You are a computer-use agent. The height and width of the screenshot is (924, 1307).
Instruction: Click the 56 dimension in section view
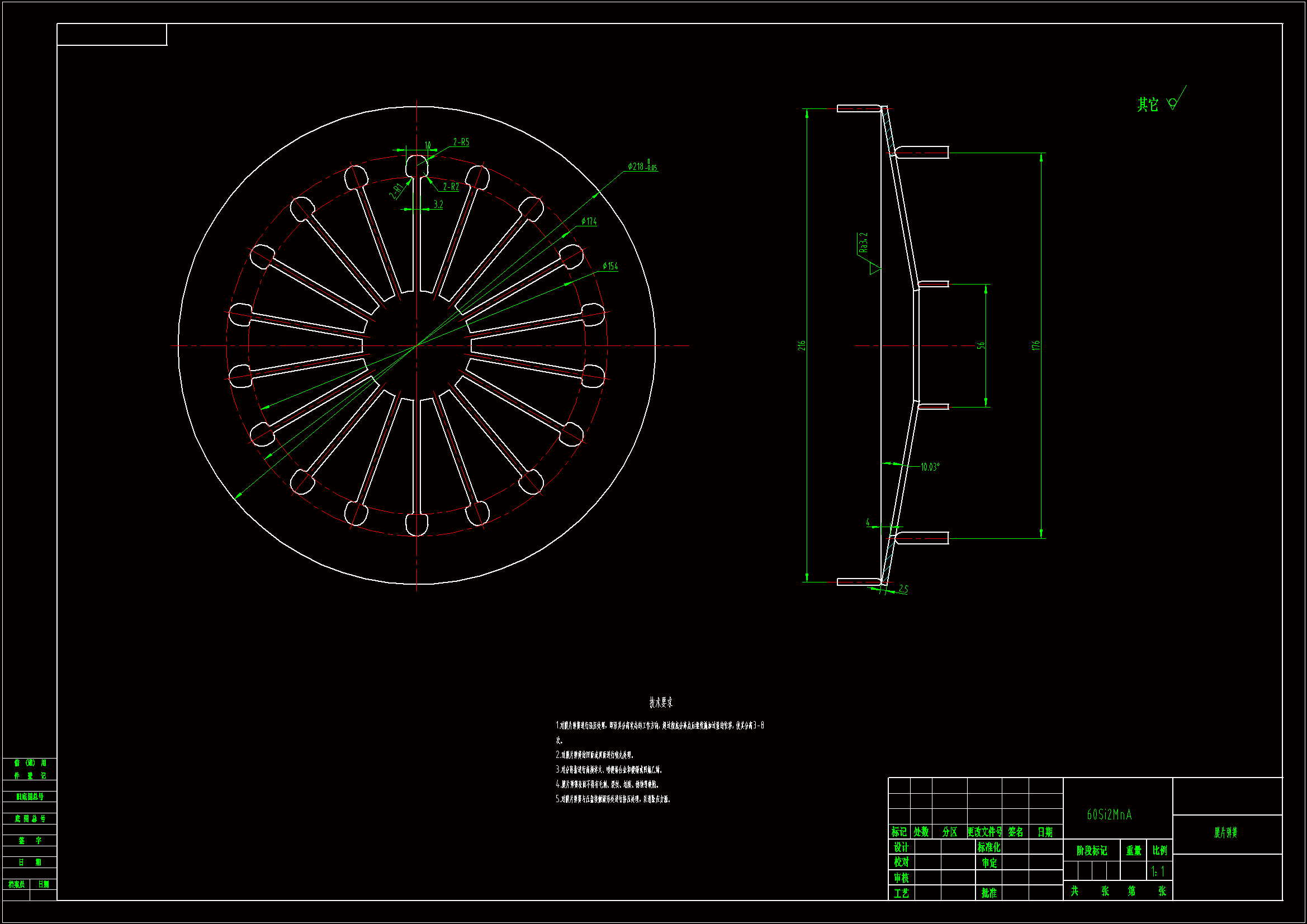(x=981, y=345)
